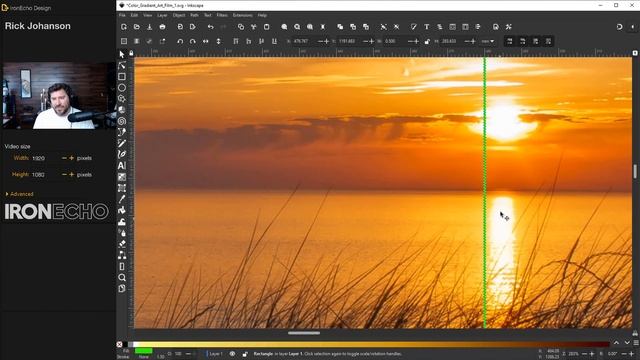
Task: Click the green Fill color indicator
Action: [x=143, y=351]
